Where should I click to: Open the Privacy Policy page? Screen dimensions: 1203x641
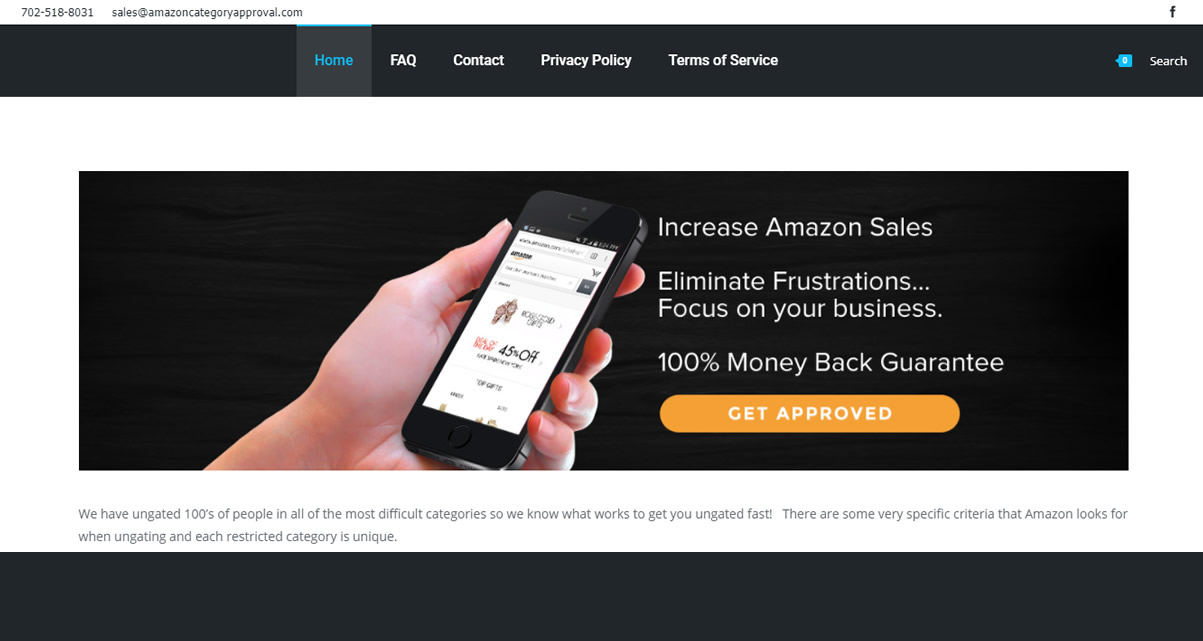[x=586, y=61]
